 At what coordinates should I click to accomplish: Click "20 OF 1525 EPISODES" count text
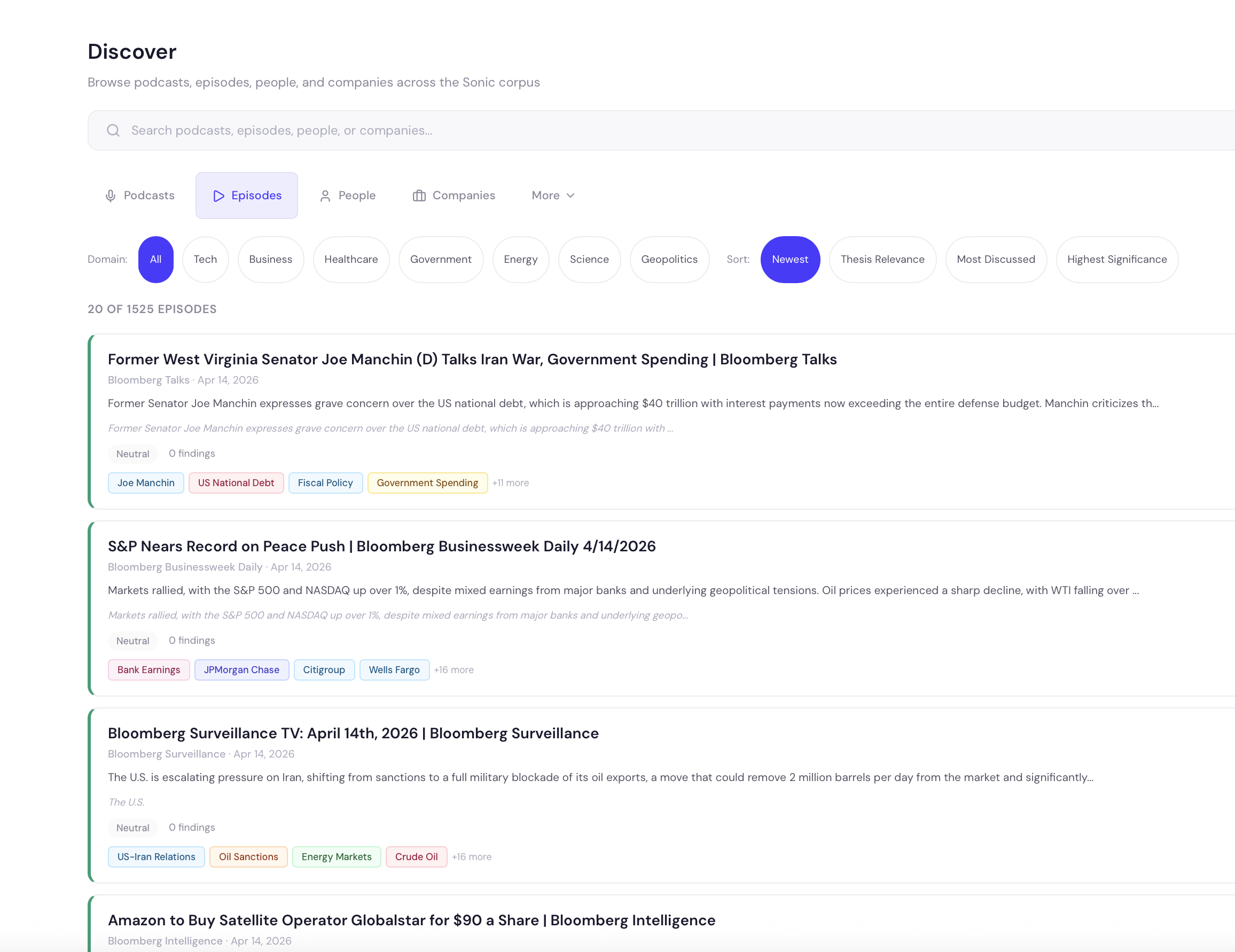152,309
